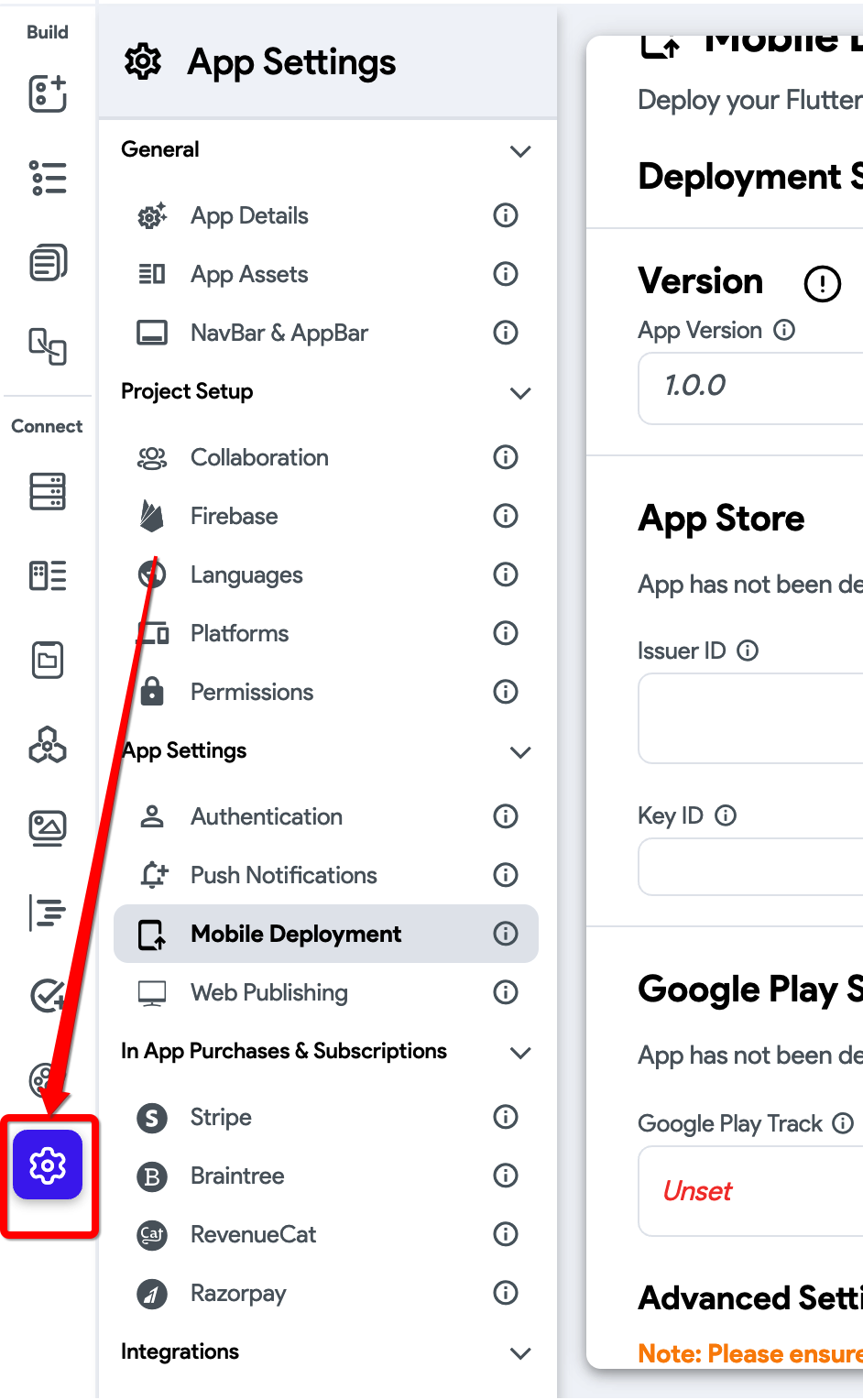Image resolution: width=863 pixels, height=1400 pixels.
Task: Click the info icon next to Stripe
Action: (x=506, y=1116)
